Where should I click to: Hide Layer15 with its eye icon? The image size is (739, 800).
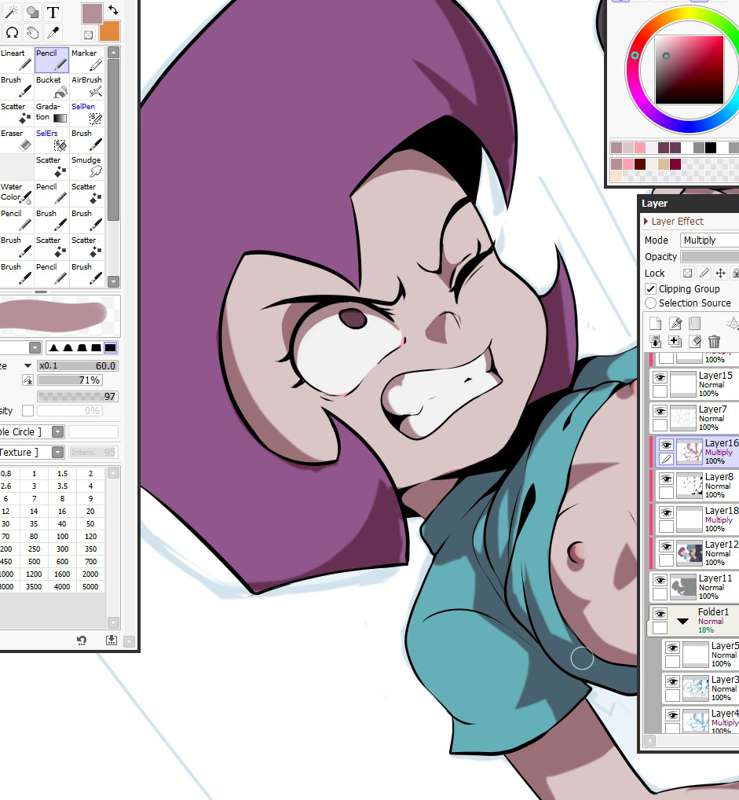660,378
